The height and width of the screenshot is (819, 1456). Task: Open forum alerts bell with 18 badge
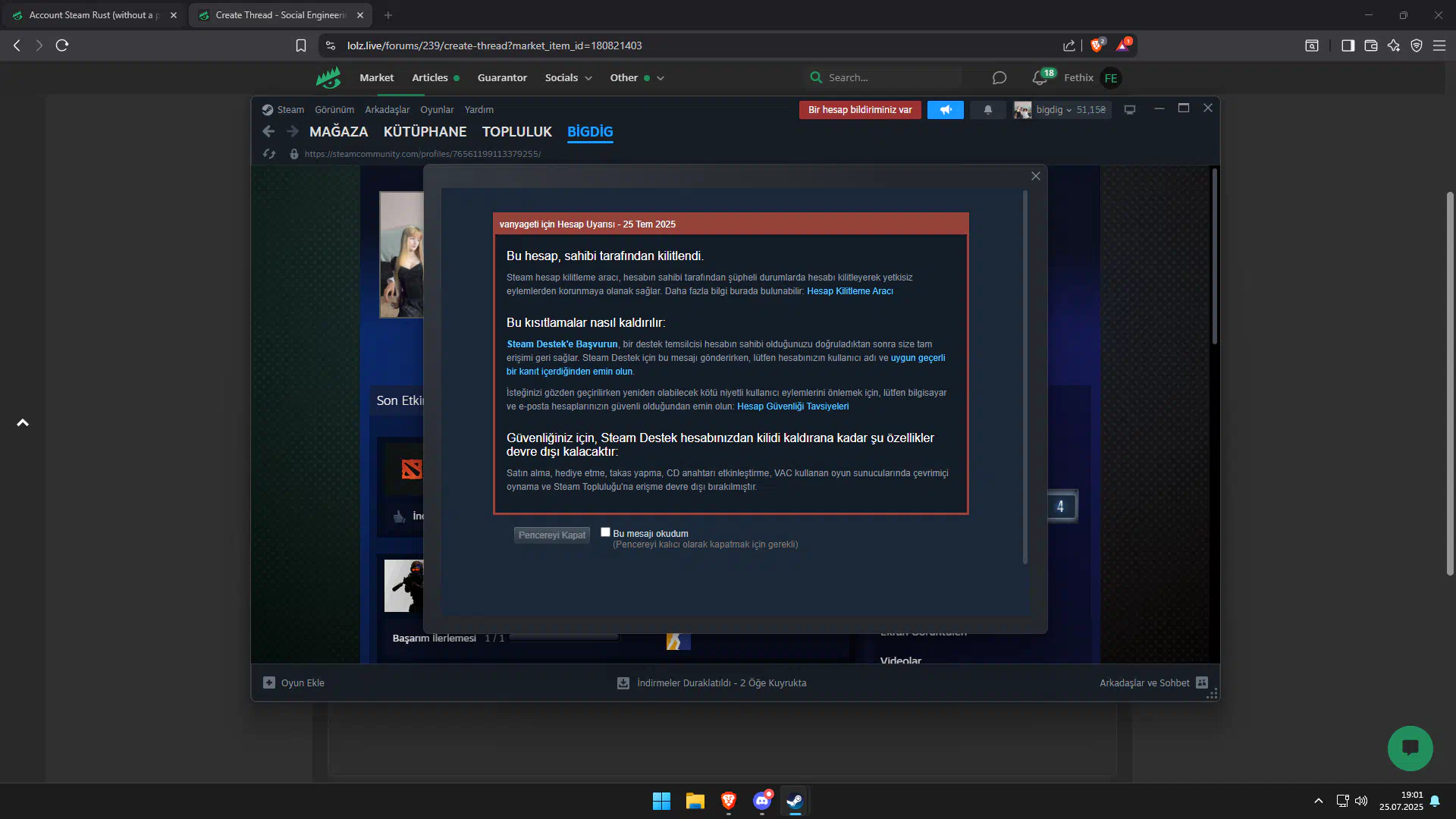[x=1040, y=77]
